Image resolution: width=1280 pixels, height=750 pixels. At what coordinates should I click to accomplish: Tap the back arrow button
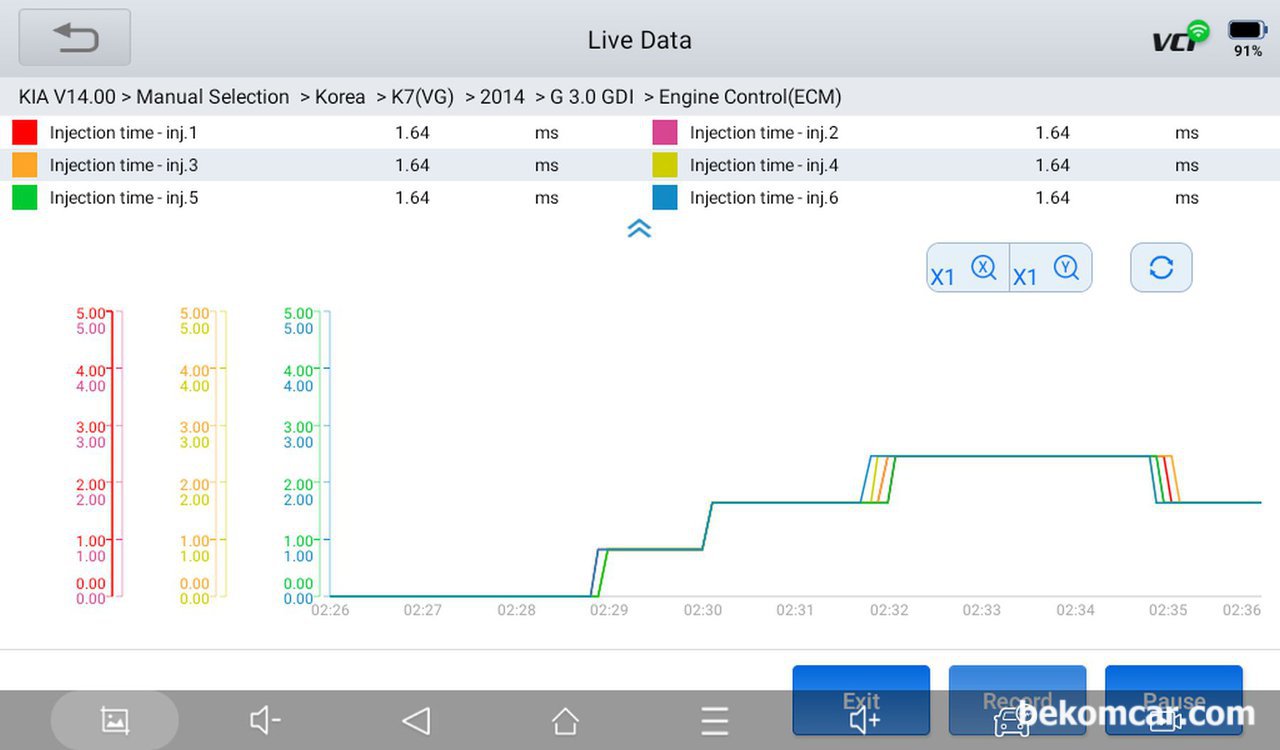75,38
